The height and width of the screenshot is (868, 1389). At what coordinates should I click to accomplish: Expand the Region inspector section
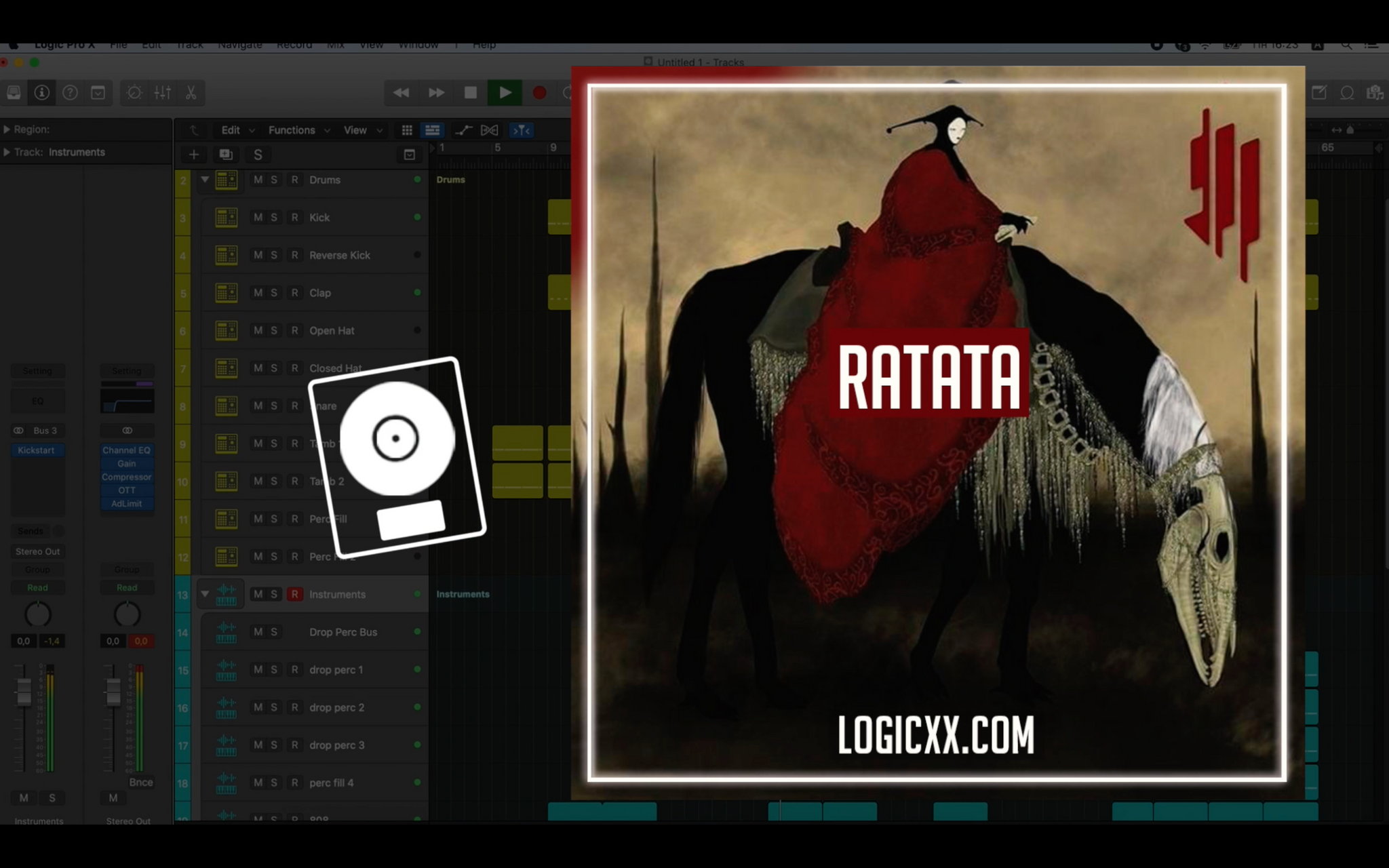7,130
